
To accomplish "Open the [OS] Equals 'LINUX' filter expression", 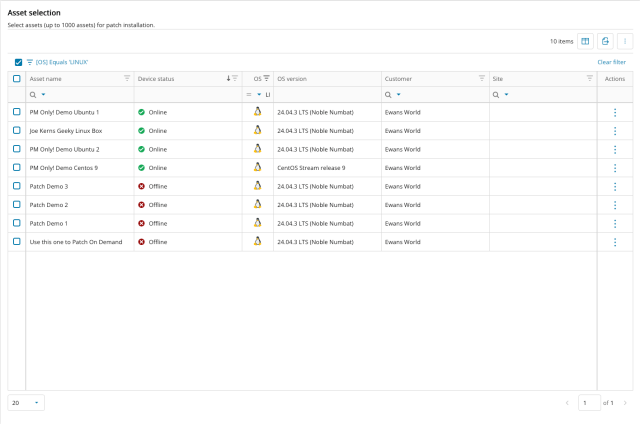I will [x=61, y=62].
